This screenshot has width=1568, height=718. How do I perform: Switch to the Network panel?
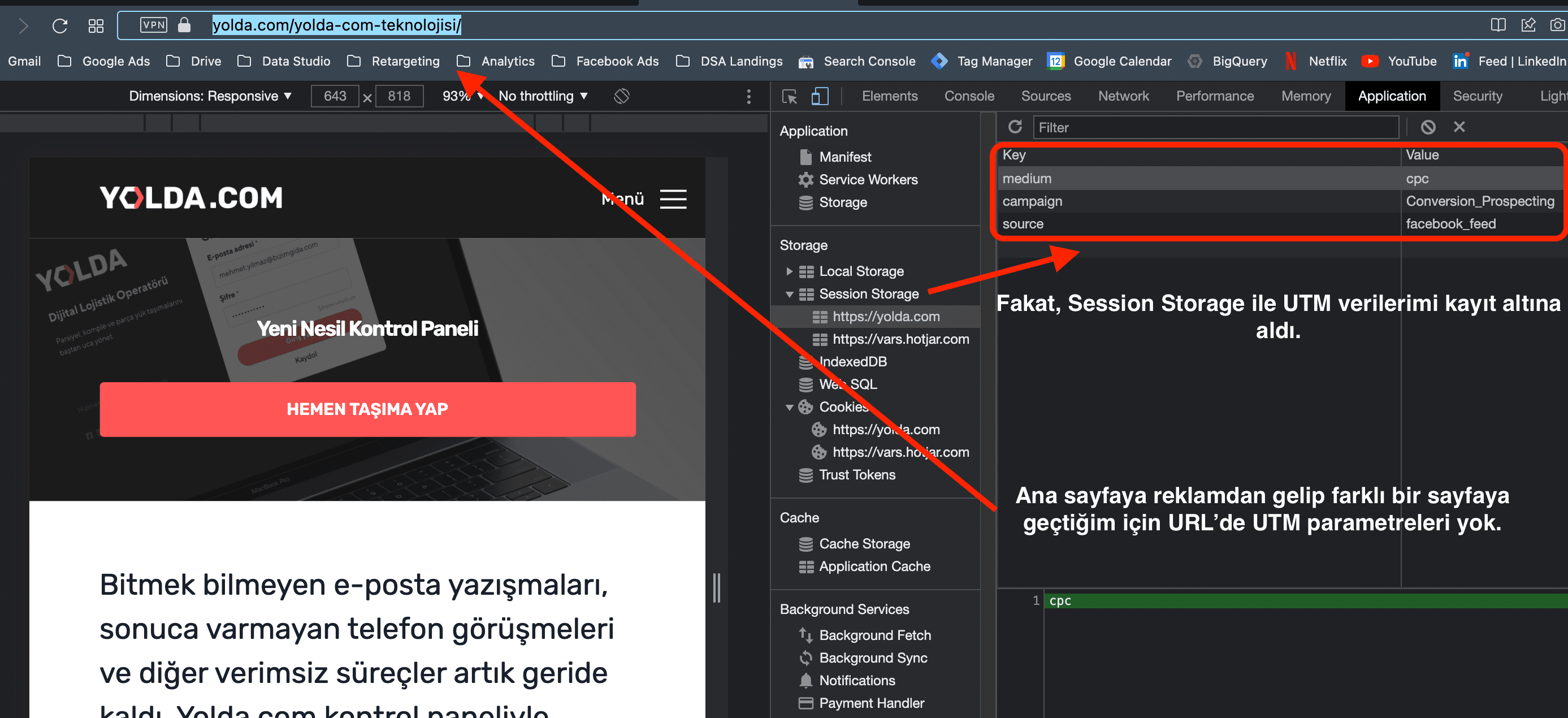(1123, 96)
